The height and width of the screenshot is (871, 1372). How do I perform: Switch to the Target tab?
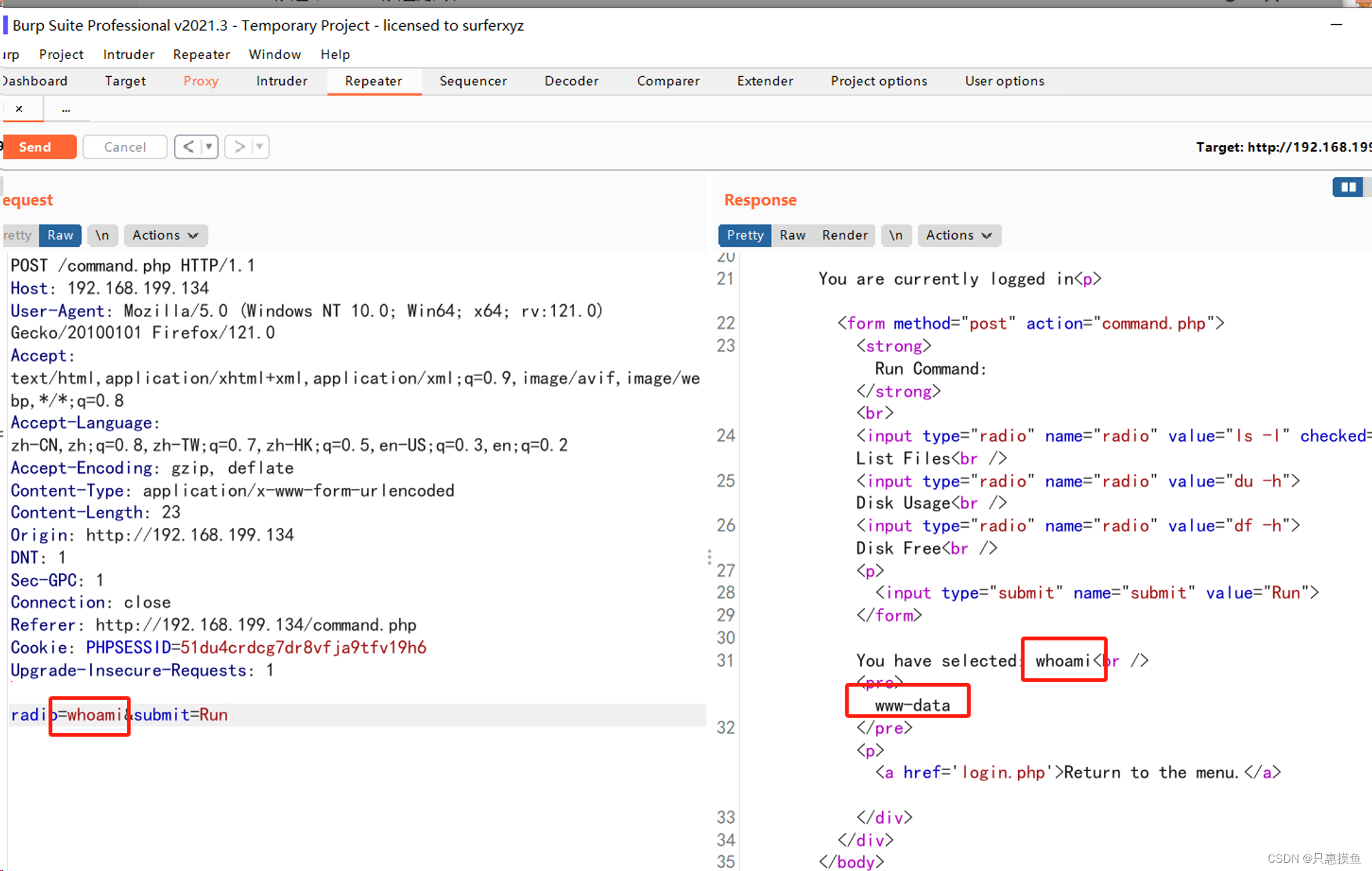126,81
